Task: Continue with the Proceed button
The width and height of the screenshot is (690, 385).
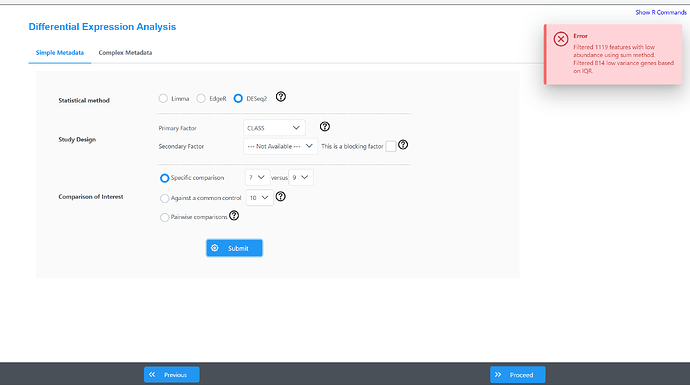Action: pyautogui.click(x=518, y=375)
